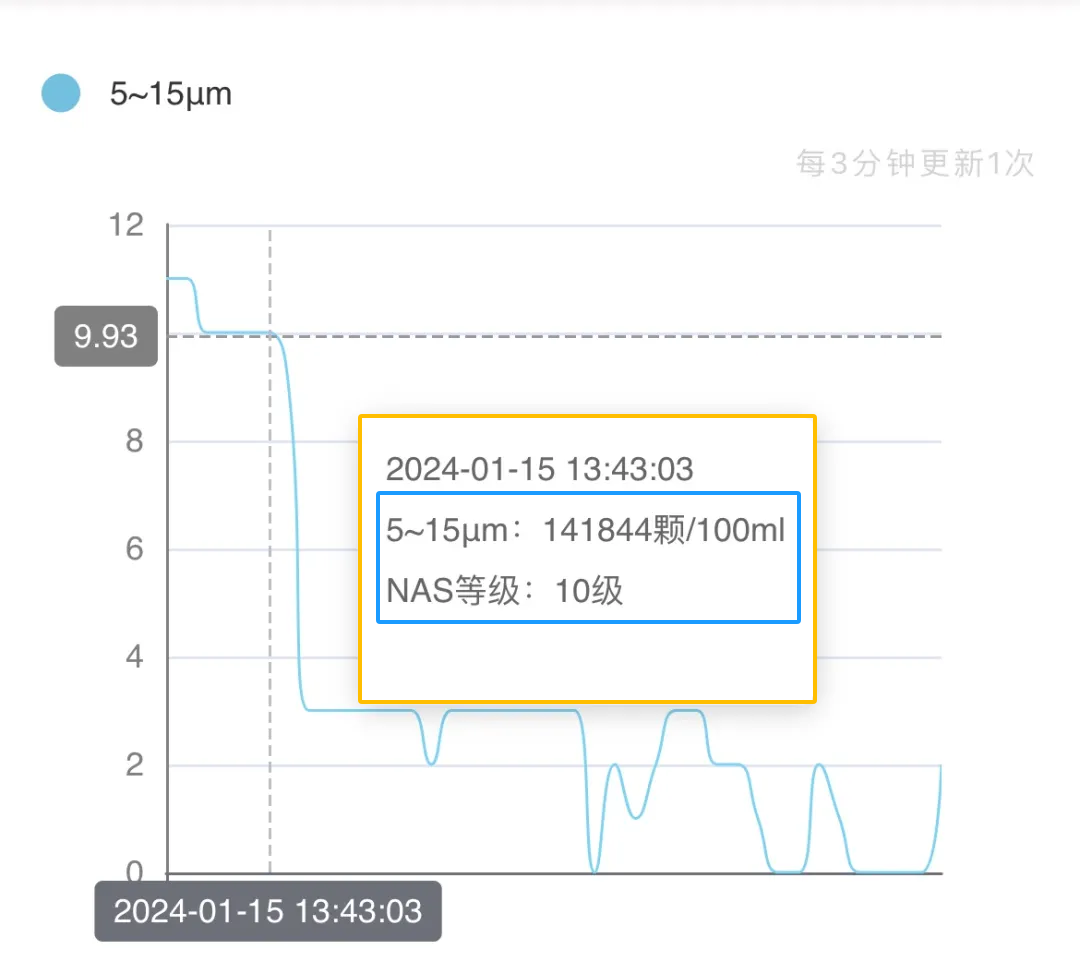
Task: Click the y-axis label 4
Action: click(x=134, y=657)
